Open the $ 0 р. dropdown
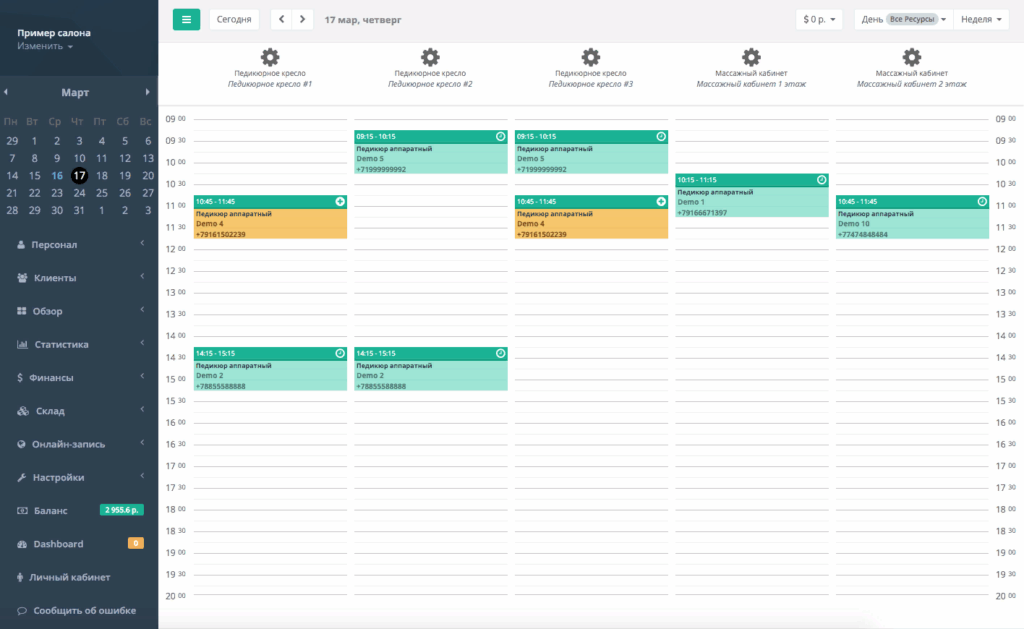 click(x=819, y=20)
